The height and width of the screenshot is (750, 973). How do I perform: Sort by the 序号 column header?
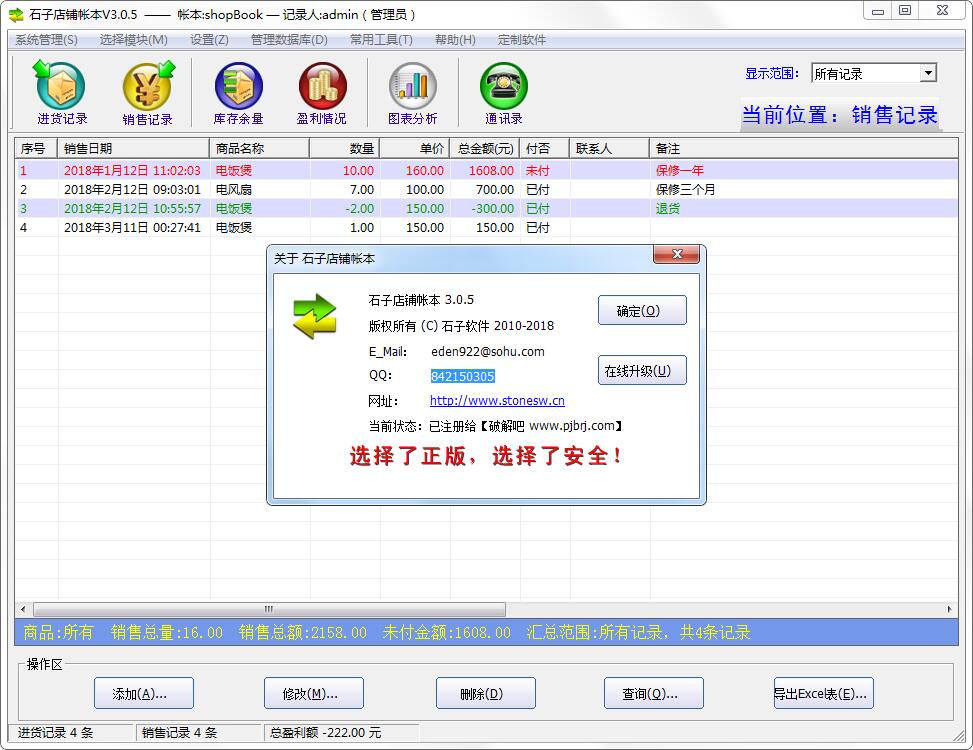point(36,148)
